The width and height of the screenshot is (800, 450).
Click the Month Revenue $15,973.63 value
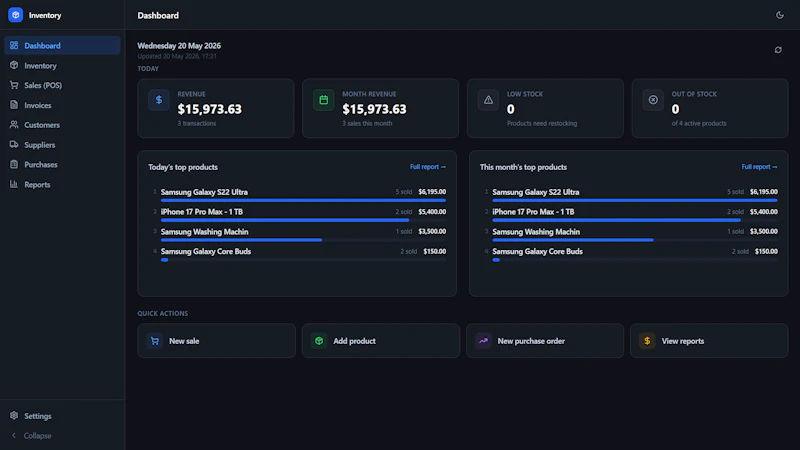pos(374,109)
